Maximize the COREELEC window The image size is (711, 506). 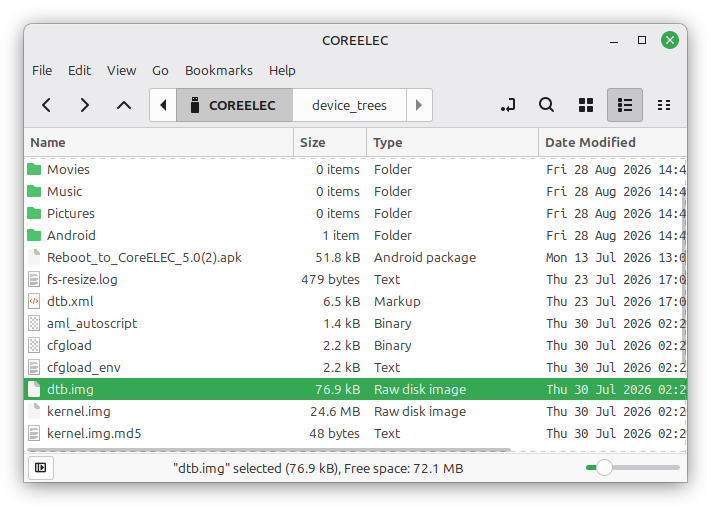coord(642,40)
